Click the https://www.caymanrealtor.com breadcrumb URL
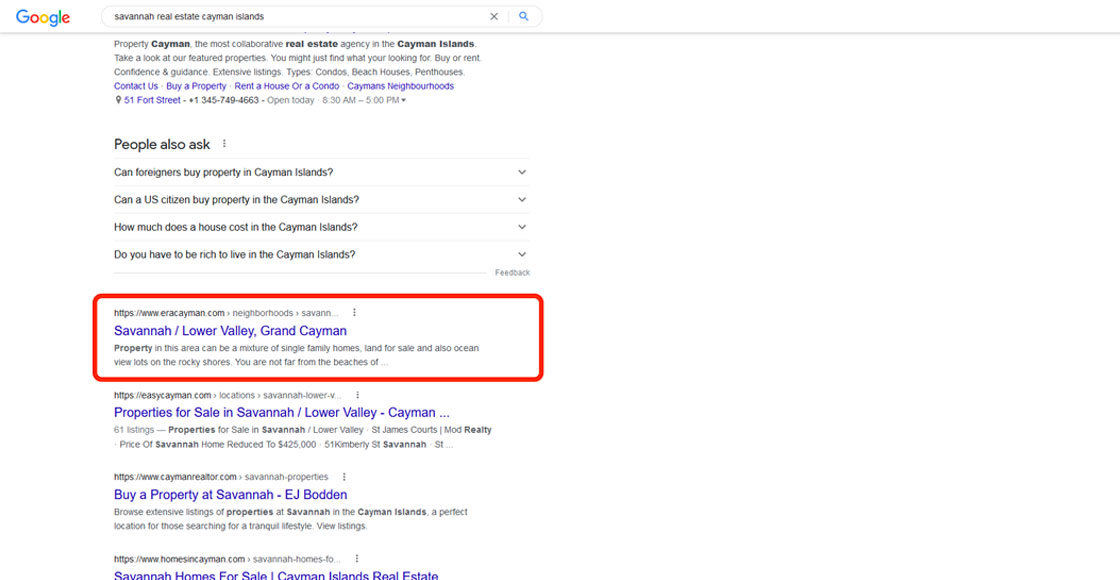Image resolution: width=1120 pixels, height=580 pixels. (175, 476)
